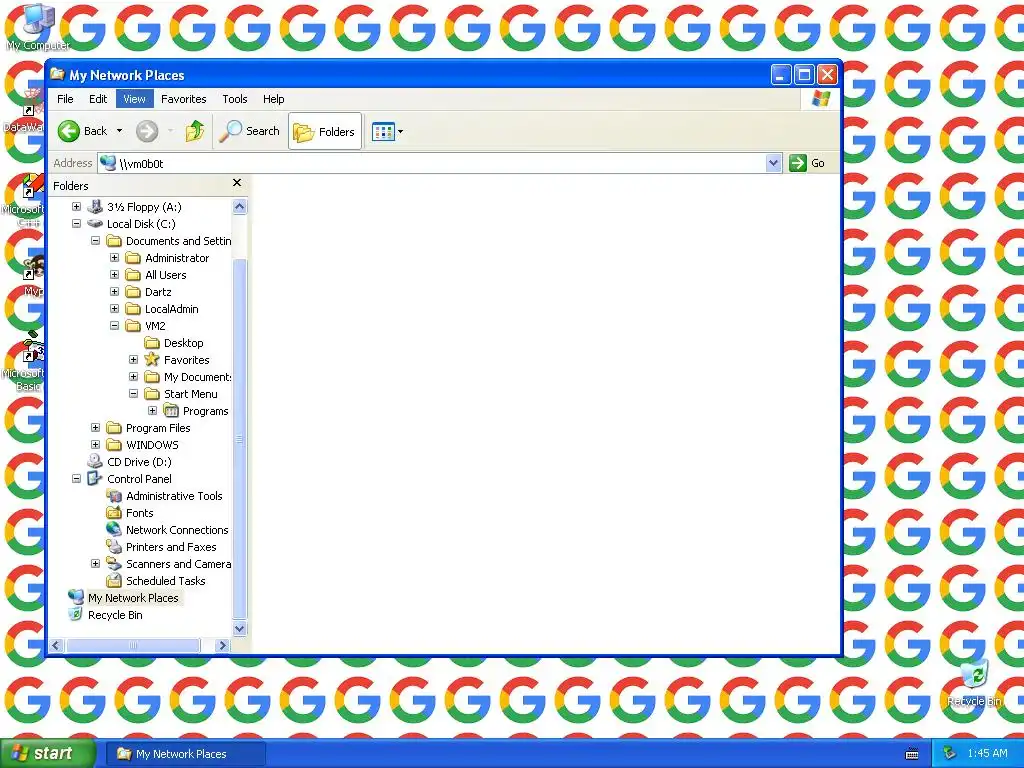Expand the 3½ Floppy (A:) node
The width and height of the screenshot is (1024, 768).
click(x=76, y=206)
